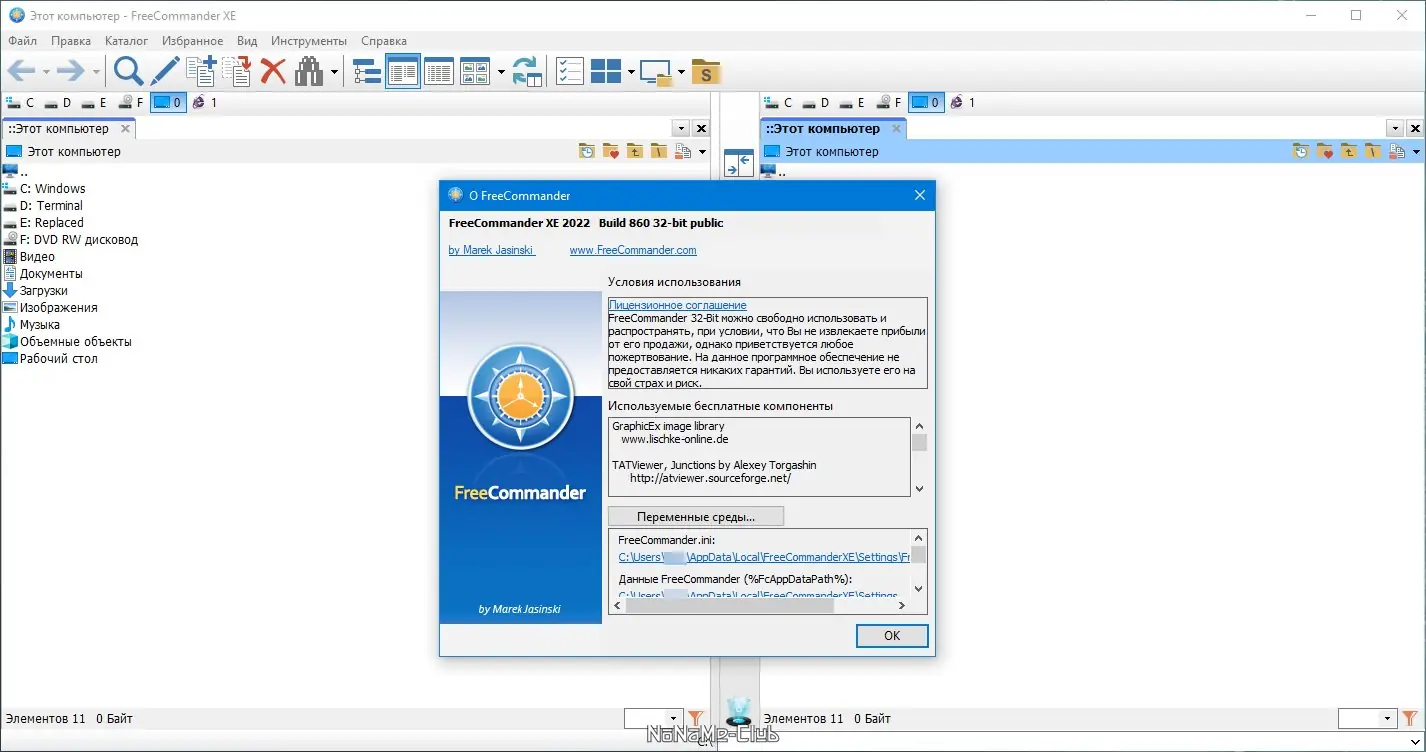Open the Инструменты menu
The height and width of the screenshot is (752, 1426).
coord(309,41)
